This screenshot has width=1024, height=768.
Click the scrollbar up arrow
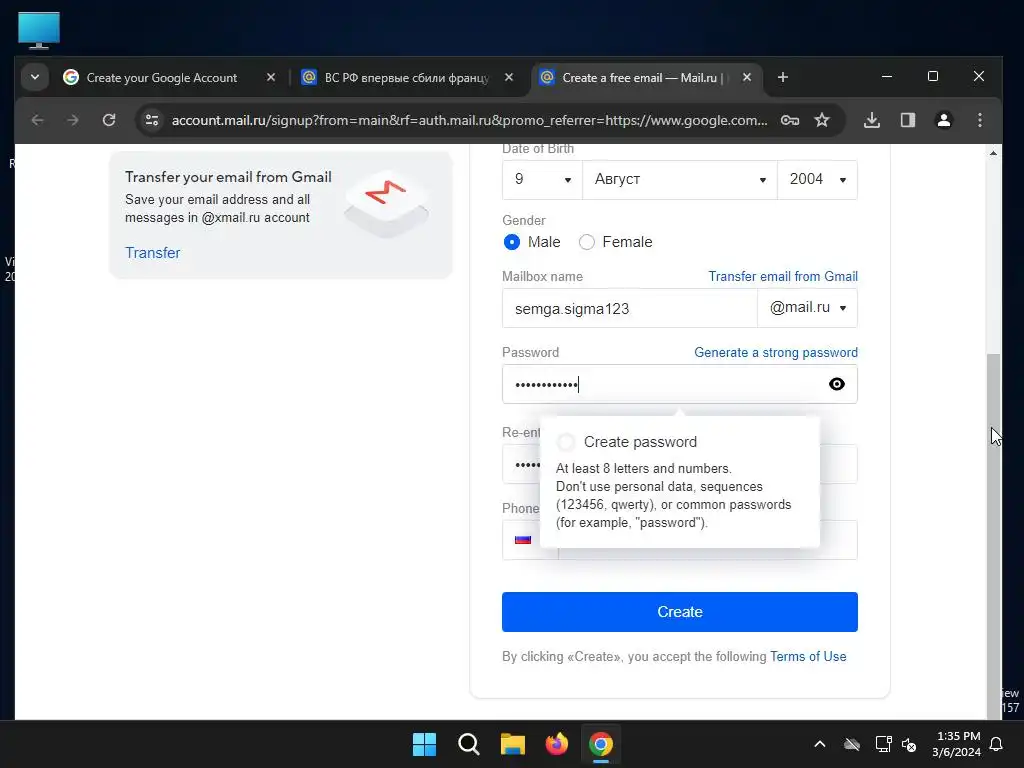(x=993, y=153)
